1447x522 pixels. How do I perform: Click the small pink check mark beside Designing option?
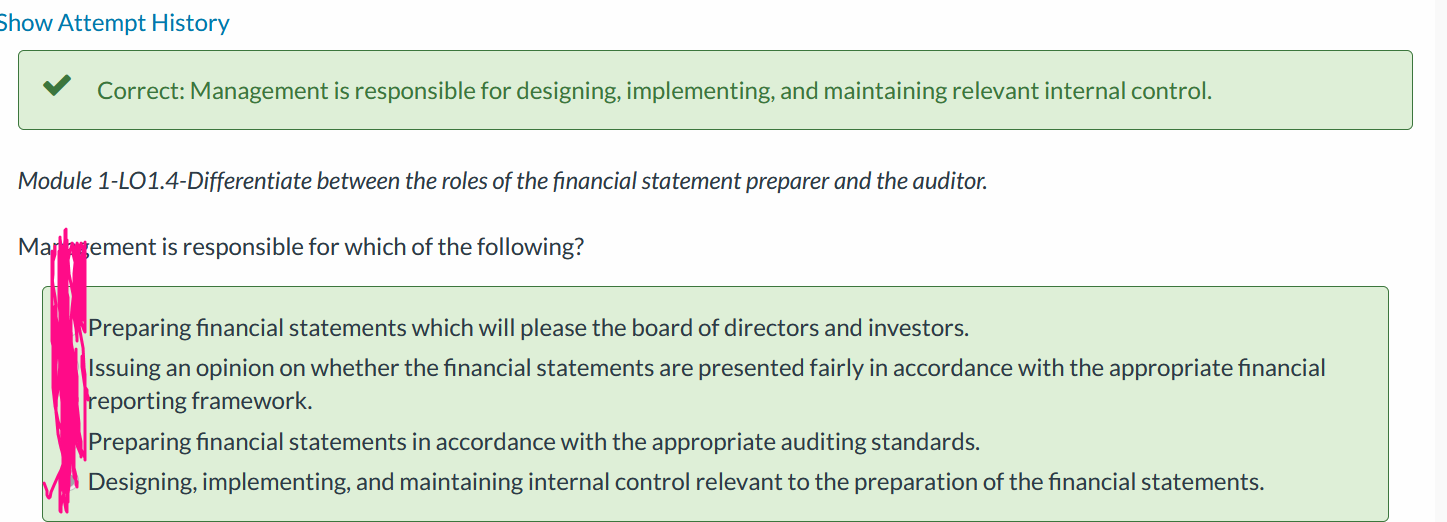point(50,489)
